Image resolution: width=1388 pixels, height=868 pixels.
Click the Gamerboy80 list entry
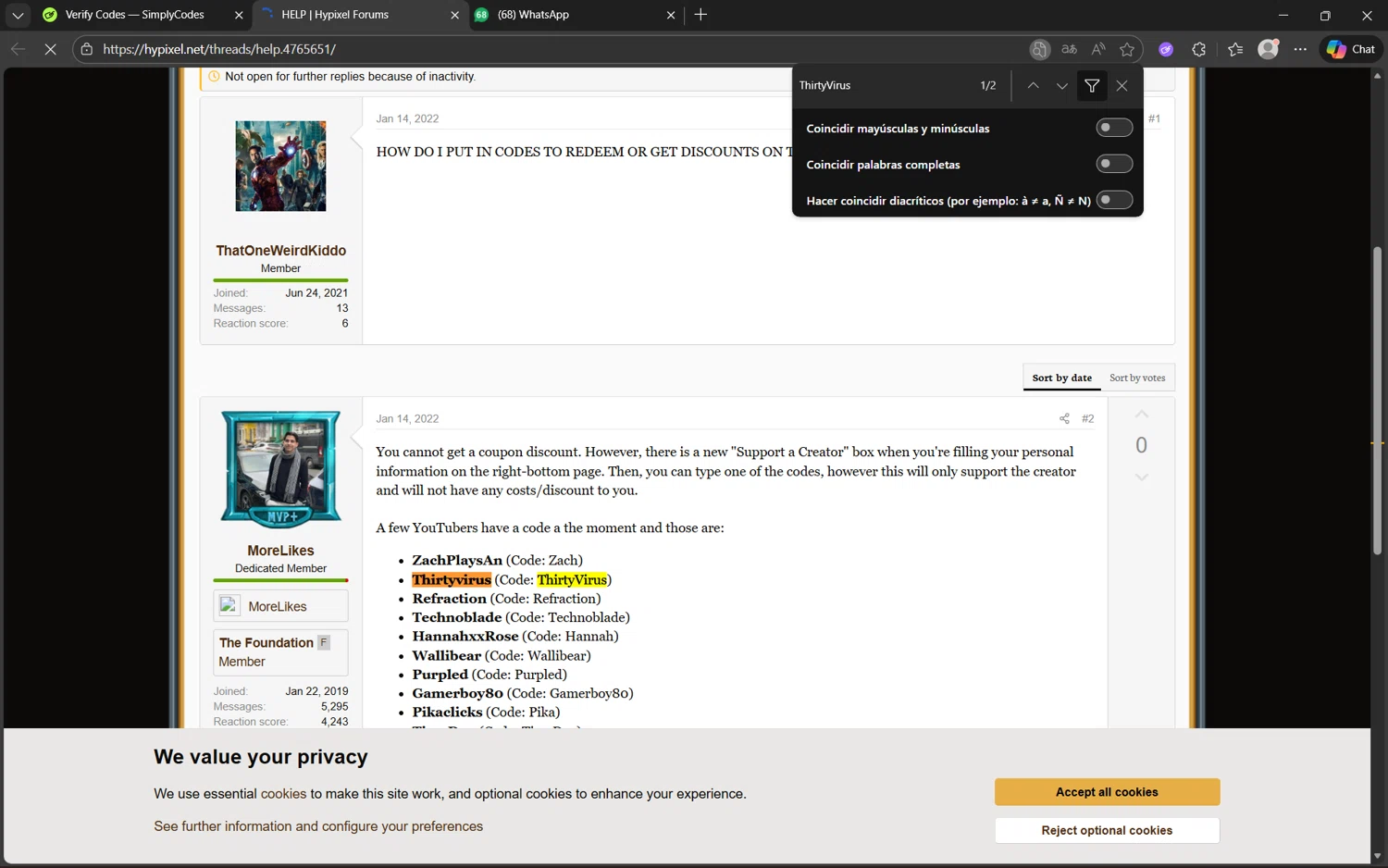pyautogui.click(x=523, y=693)
